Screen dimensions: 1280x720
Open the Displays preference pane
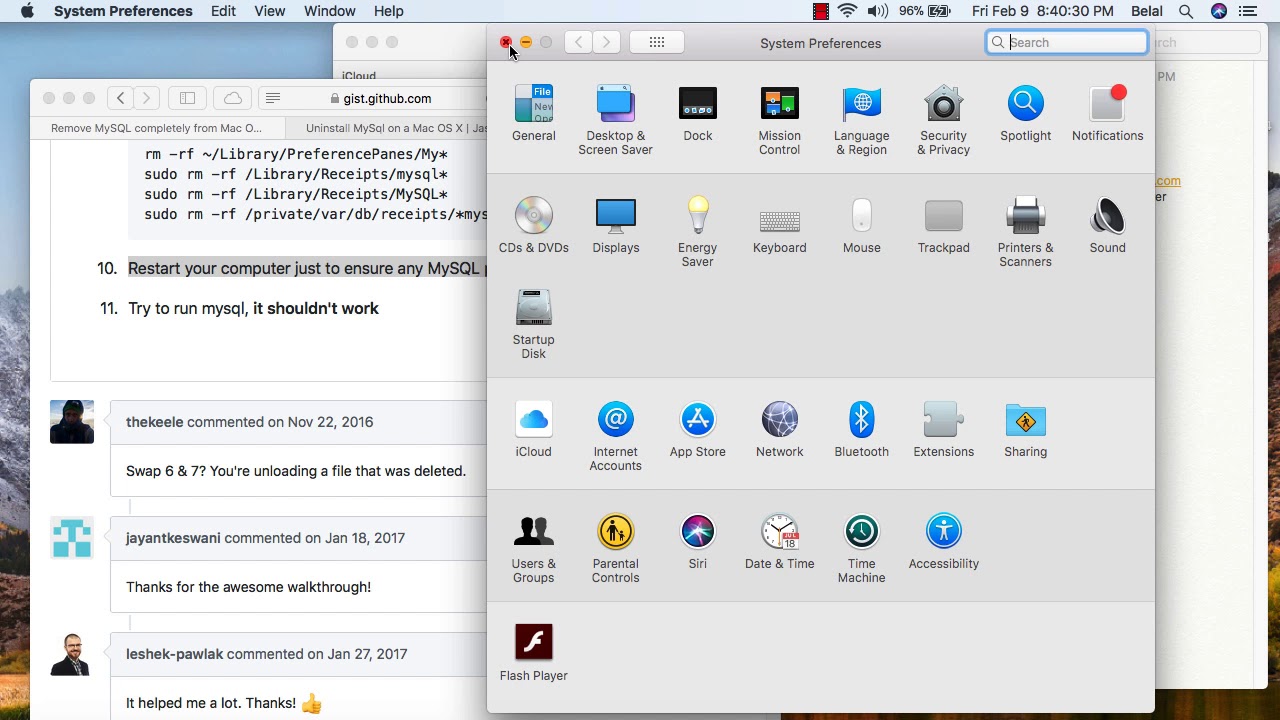tap(615, 225)
